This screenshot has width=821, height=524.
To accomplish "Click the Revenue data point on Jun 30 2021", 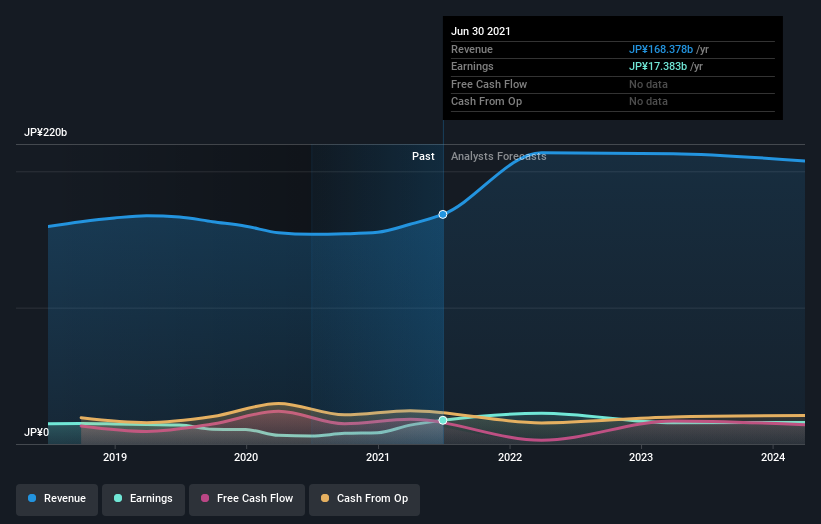I will [443, 215].
